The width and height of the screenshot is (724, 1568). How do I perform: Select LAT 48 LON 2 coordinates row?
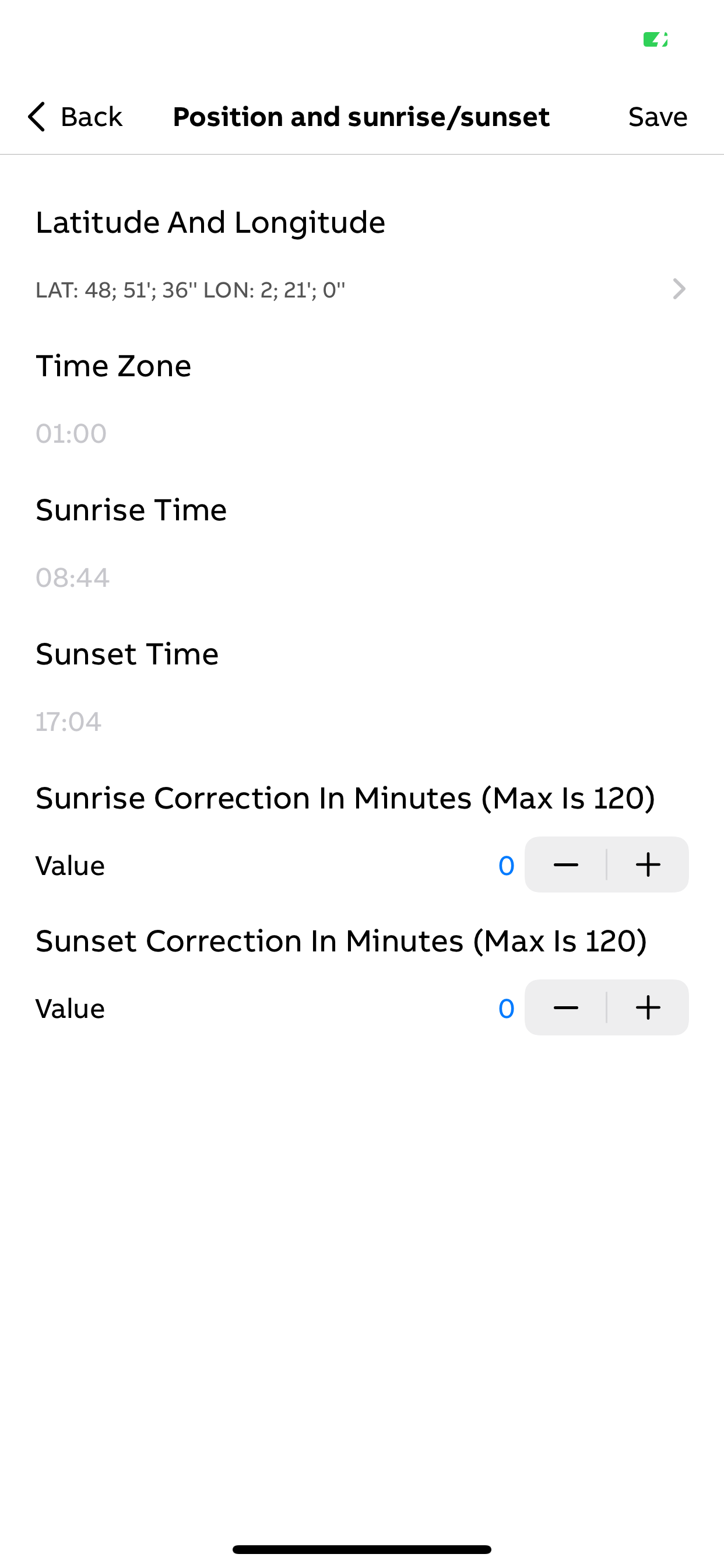362,290
